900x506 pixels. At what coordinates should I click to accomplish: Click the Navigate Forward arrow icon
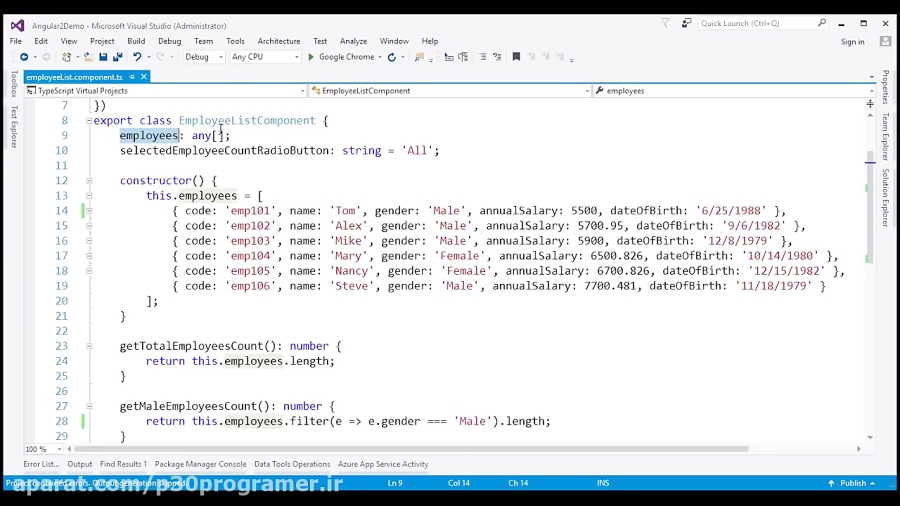[x=46, y=57]
